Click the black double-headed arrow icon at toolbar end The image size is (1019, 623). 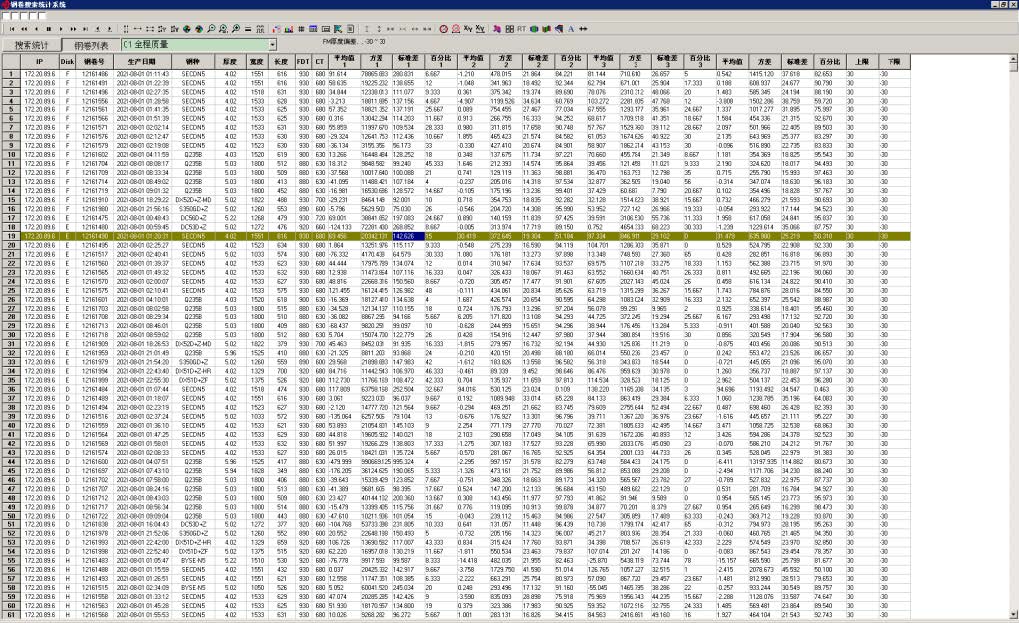coord(583,29)
